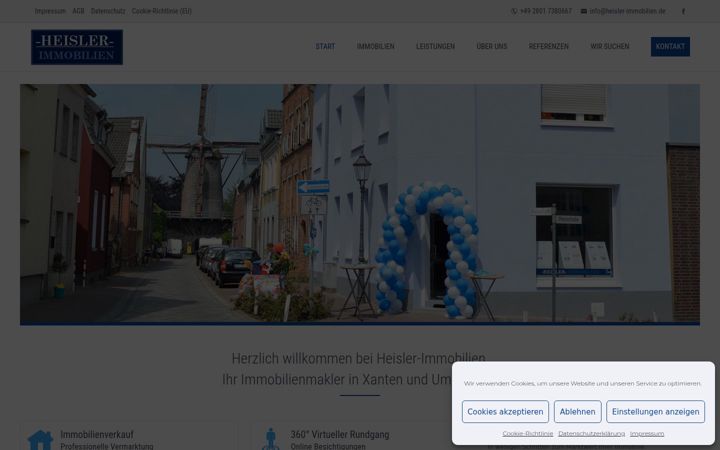Click the house icon next to Immobilienverkauf
Viewport: 720px width, 450px height.
tap(40, 440)
